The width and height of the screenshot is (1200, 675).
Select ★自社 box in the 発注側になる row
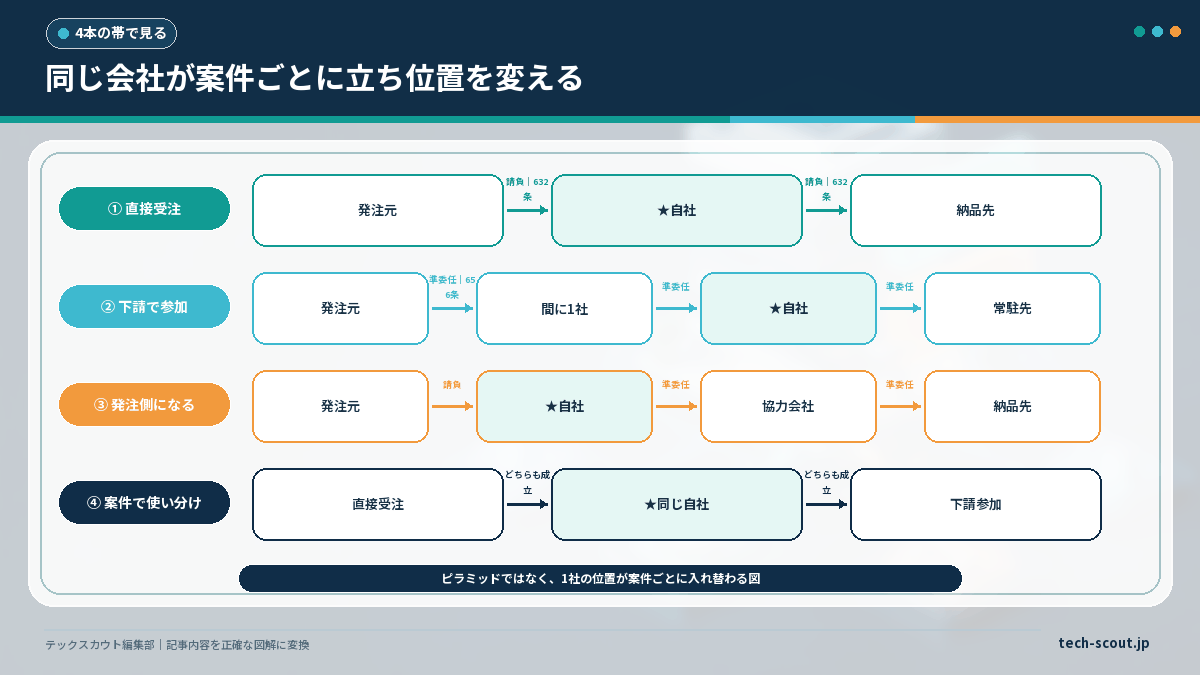click(564, 406)
